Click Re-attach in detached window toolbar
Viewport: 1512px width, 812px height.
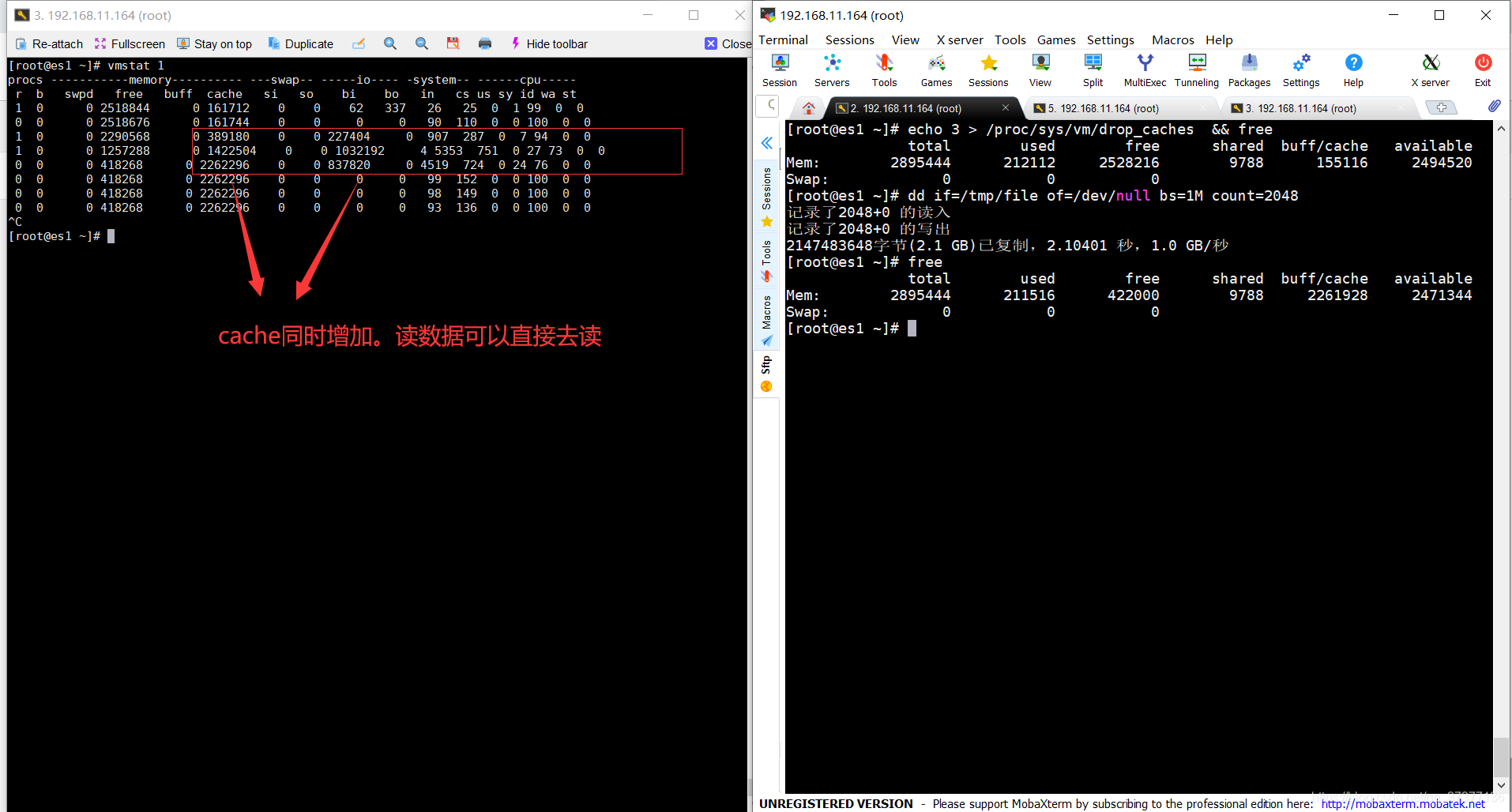pyautogui.click(x=49, y=44)
